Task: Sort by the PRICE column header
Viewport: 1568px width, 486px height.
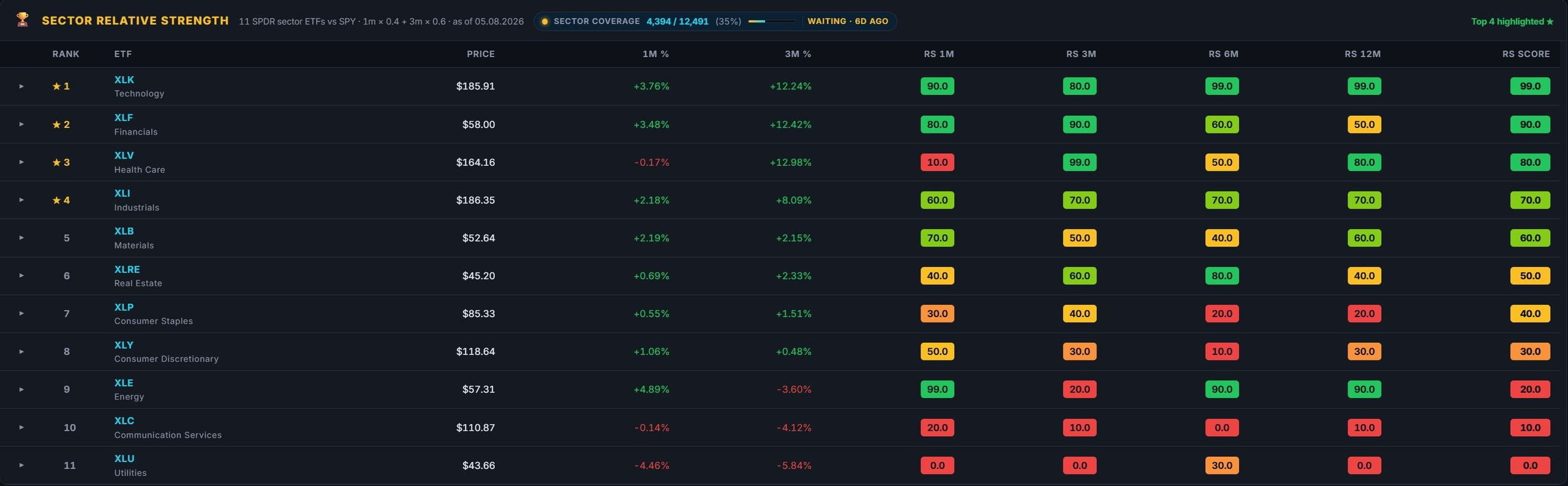Action: 480,54
